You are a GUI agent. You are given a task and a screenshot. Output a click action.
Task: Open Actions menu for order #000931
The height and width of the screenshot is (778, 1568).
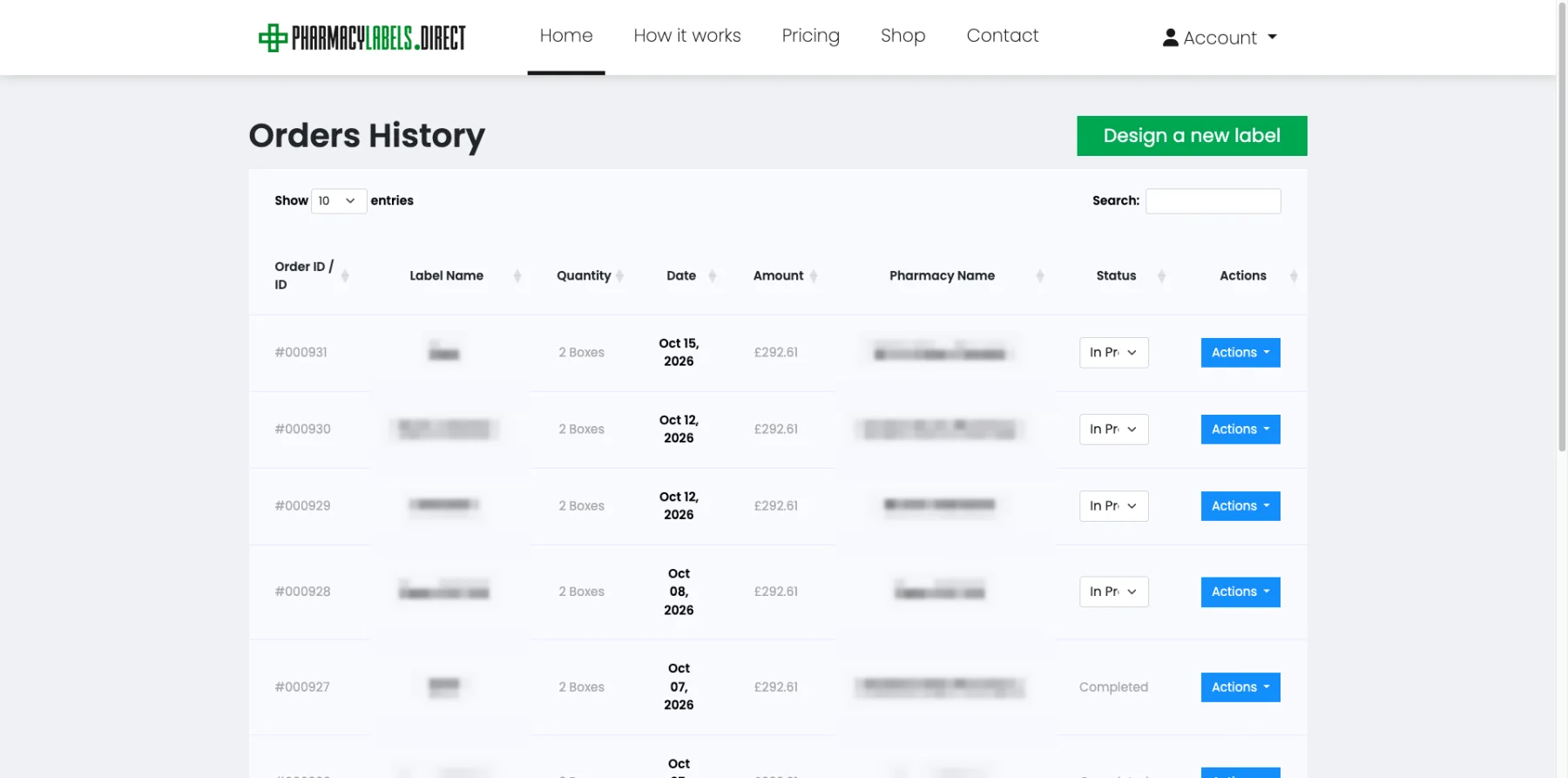point(1240,353)
